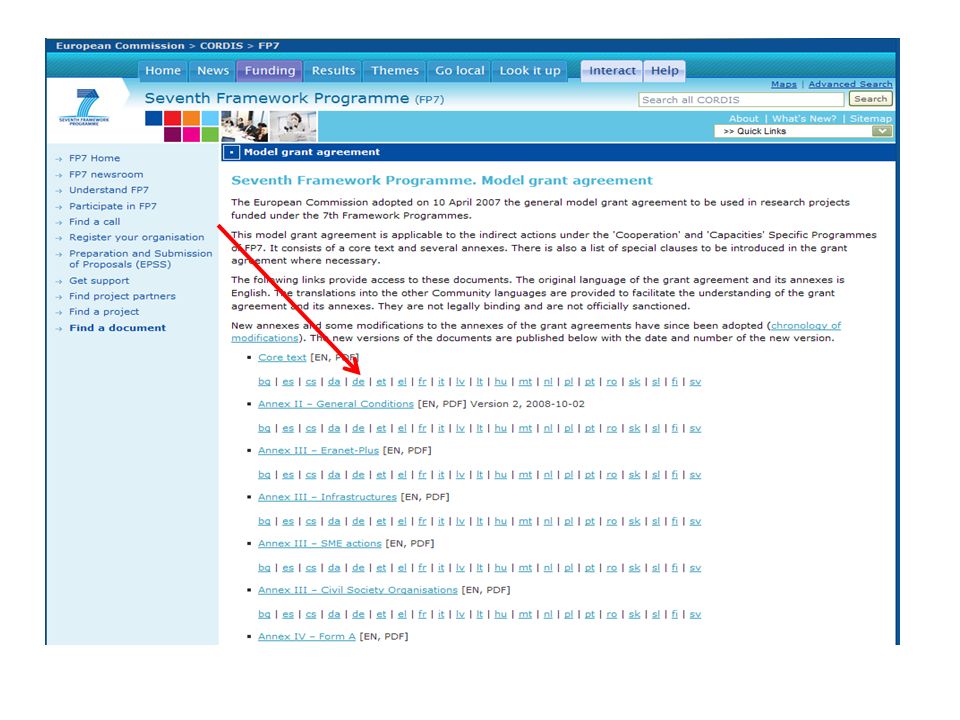Open the 'nl' translation under Annex III Infrastructures
The width and height of the screenshot is (960, 720).
(548, 521)
